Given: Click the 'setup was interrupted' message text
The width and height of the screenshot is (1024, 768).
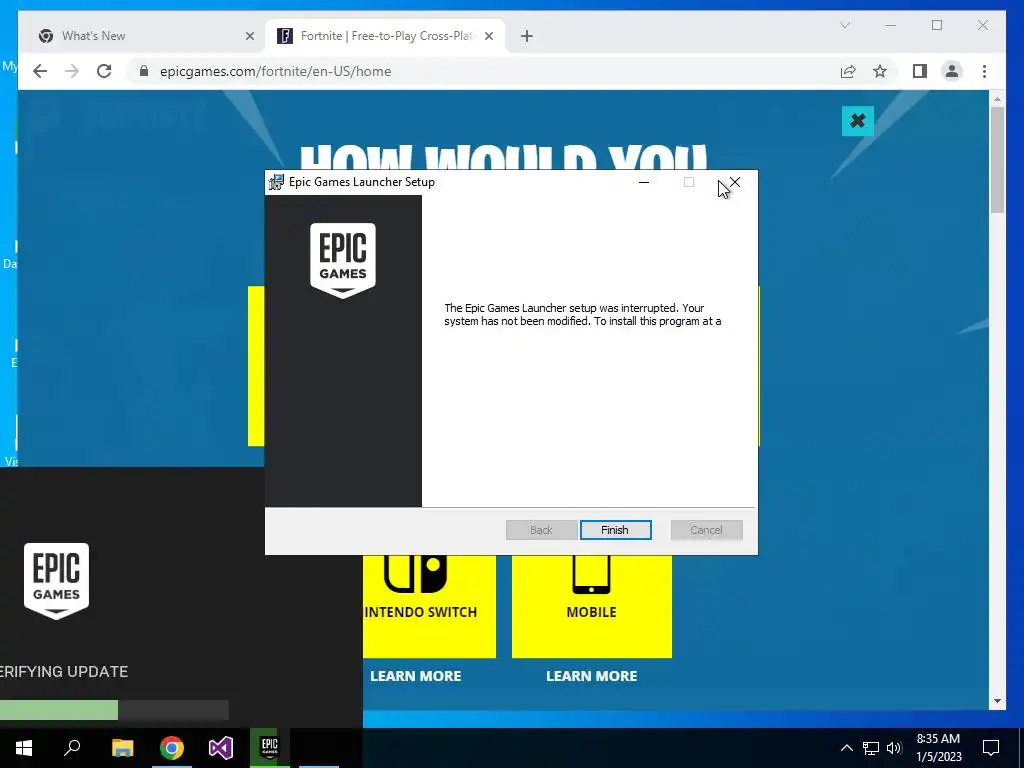Looking at the screenshot, I should click(583, 314).
